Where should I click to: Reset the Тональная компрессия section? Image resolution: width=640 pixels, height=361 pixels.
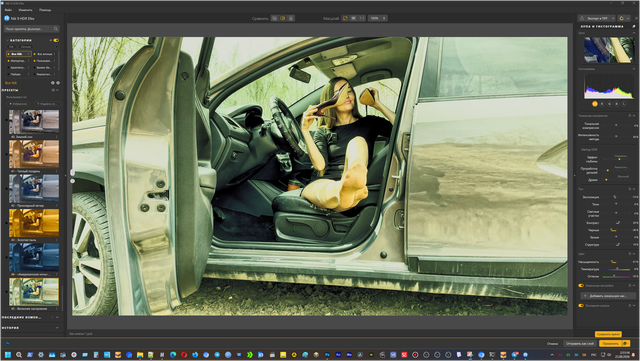(x=630, y=116)
